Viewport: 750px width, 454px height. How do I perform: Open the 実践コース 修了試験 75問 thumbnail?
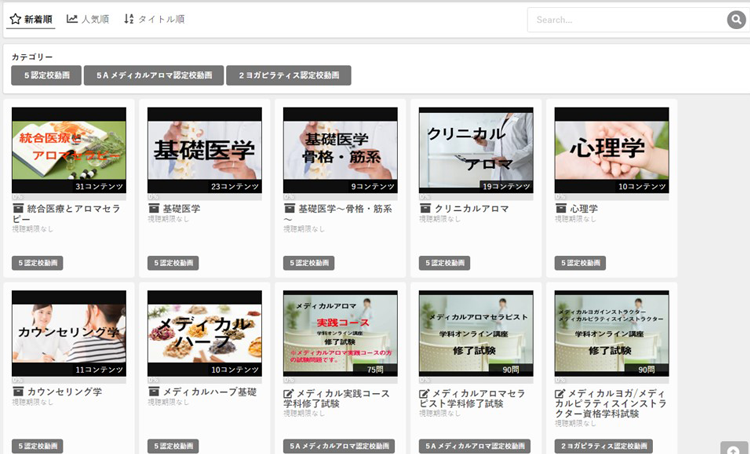340,333
